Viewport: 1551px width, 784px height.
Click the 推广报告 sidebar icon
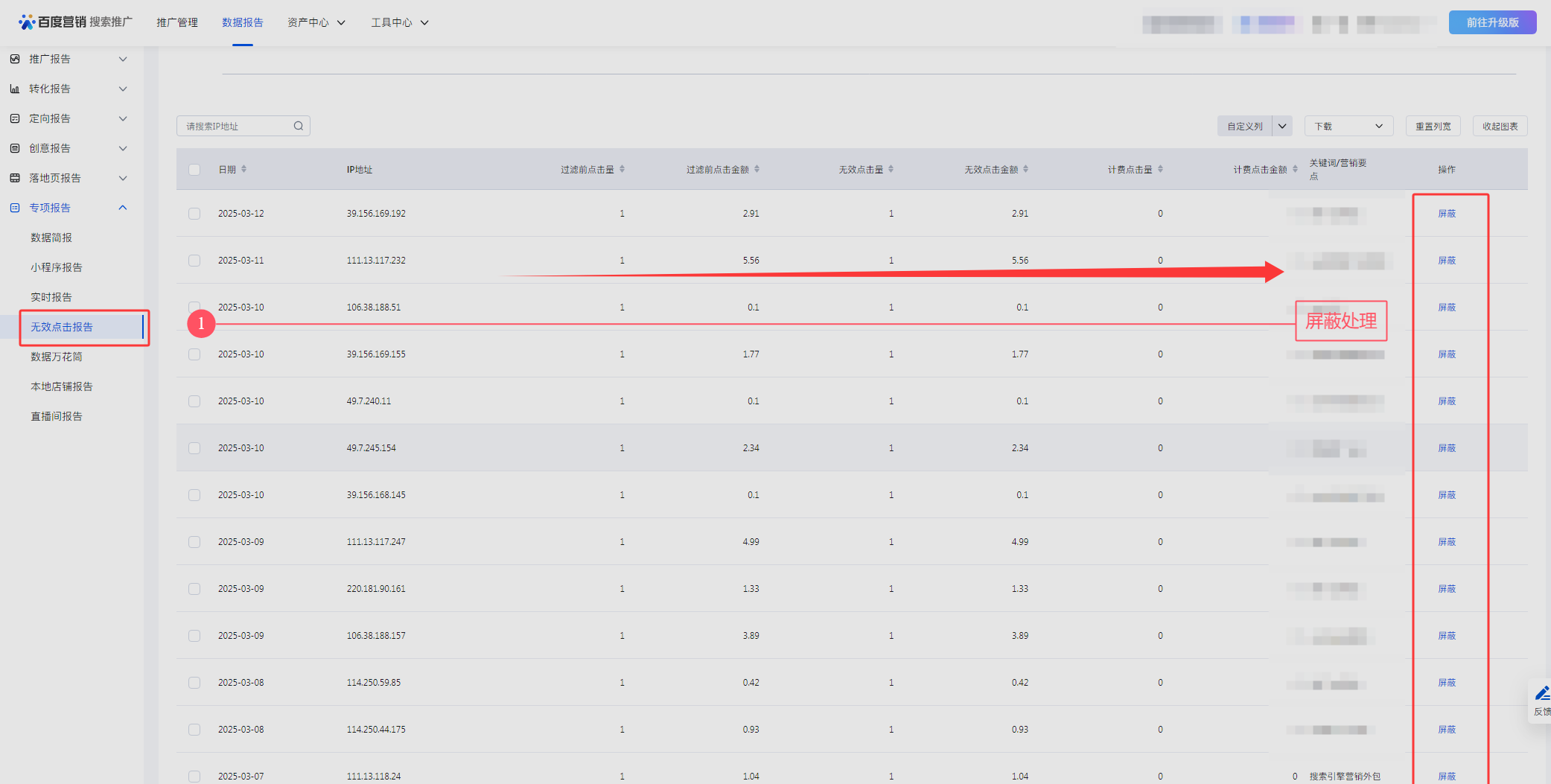click(15, 59)
